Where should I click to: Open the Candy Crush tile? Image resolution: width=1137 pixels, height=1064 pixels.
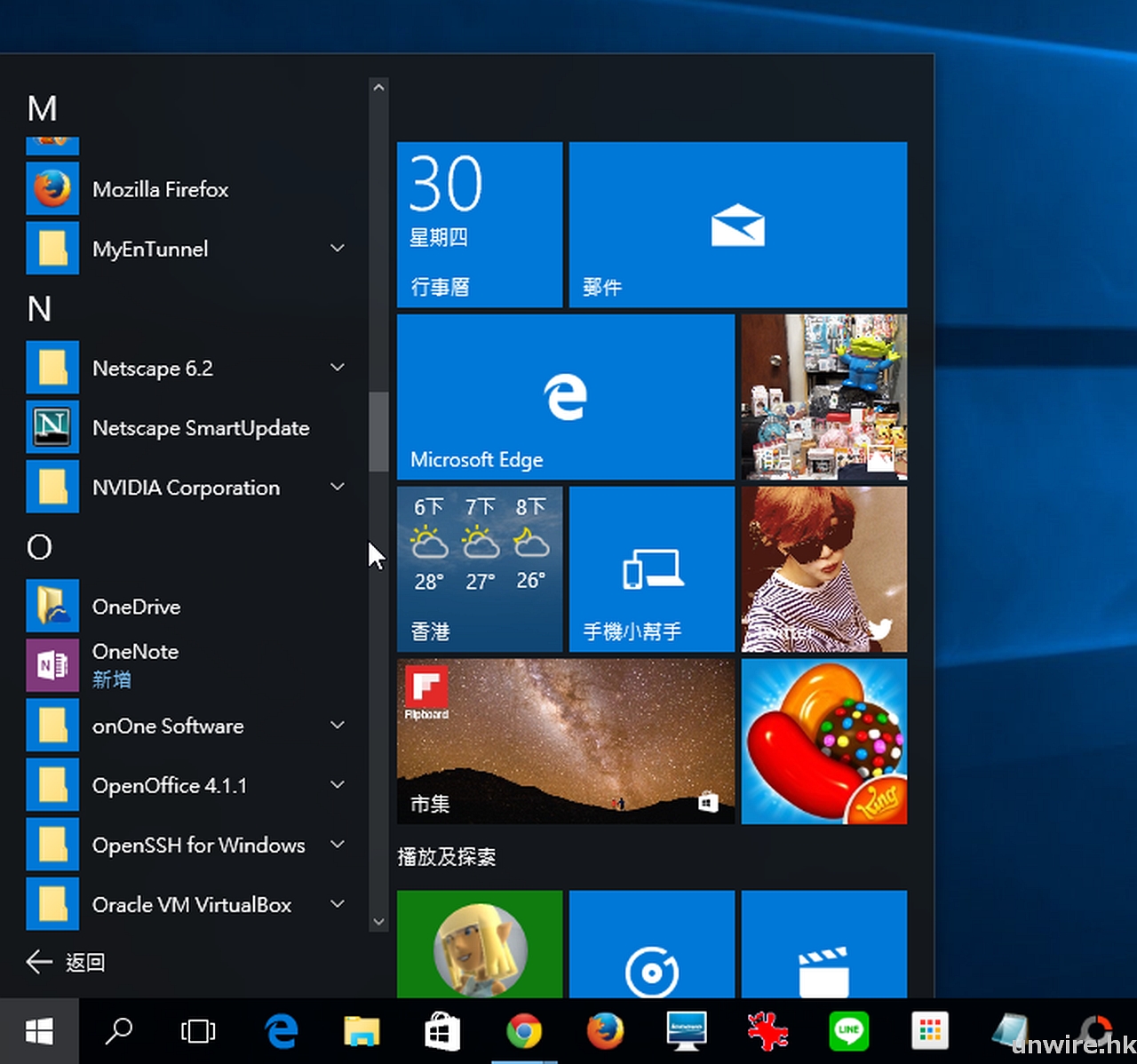point(824,741)
